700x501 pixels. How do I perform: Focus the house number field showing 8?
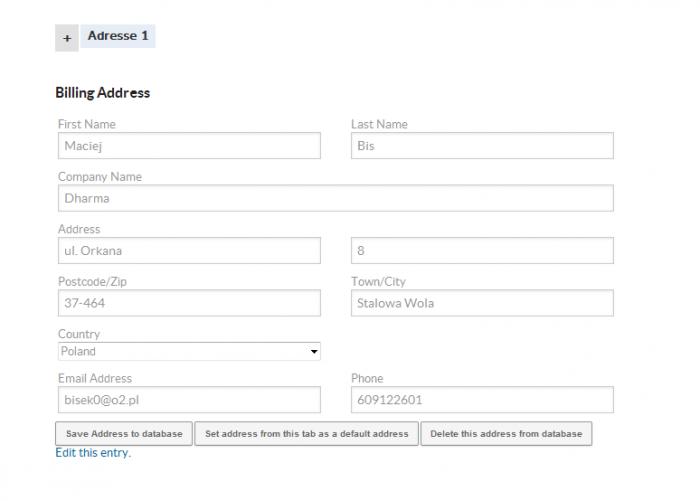481,251
